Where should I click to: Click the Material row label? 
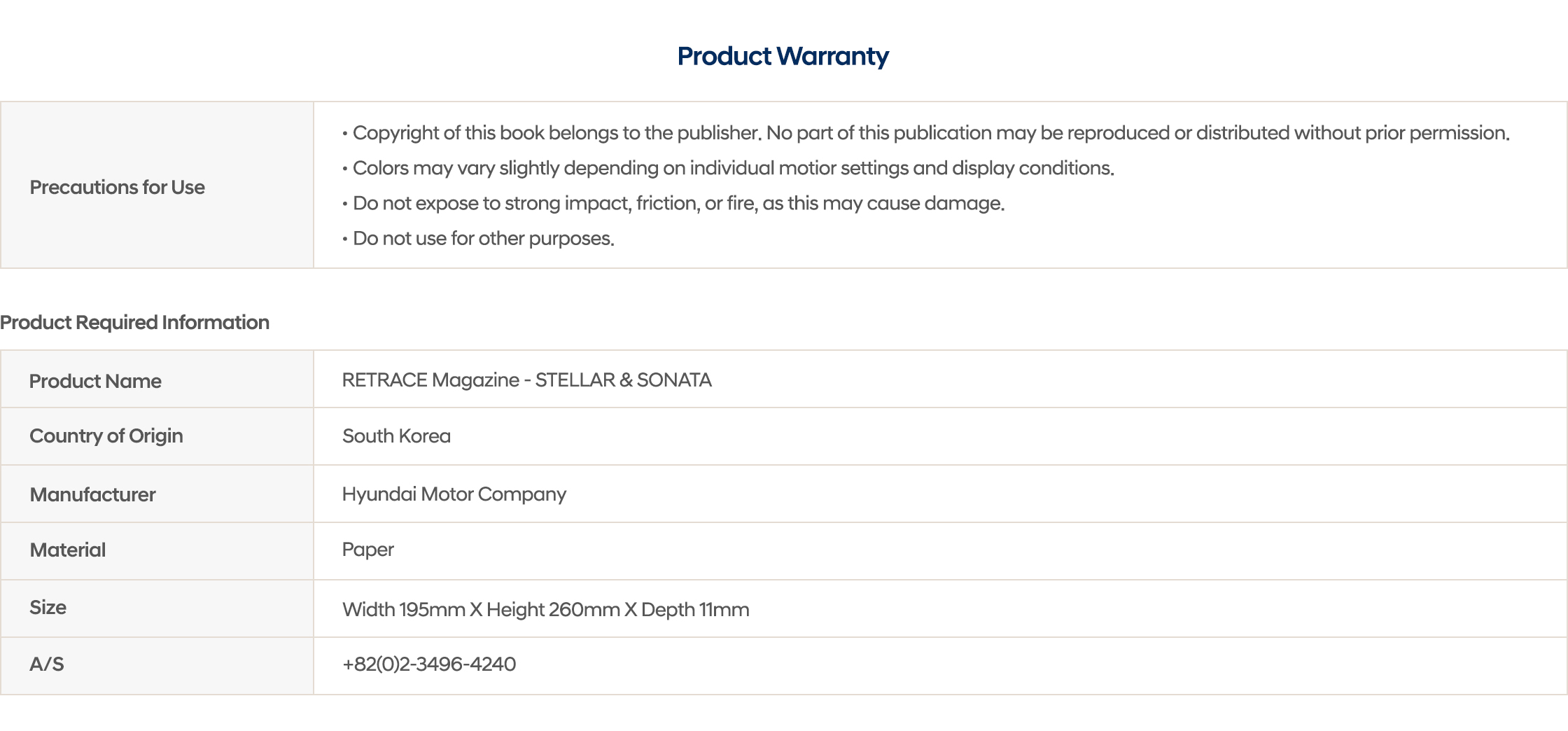tap(67, 550)
